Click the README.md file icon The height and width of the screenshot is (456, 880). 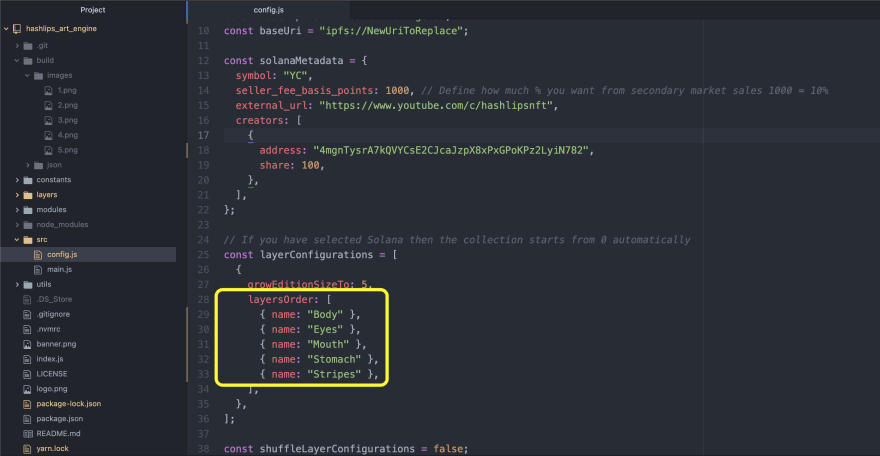(27, 434)
